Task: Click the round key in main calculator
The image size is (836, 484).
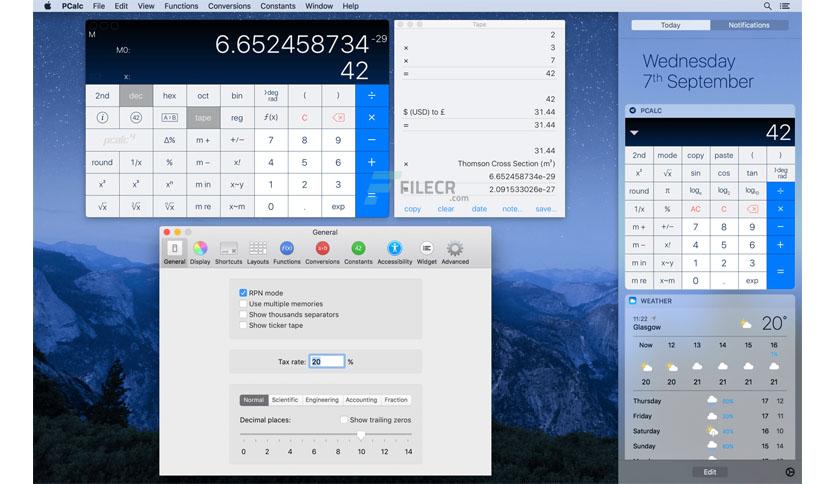Action: [102, 162]
